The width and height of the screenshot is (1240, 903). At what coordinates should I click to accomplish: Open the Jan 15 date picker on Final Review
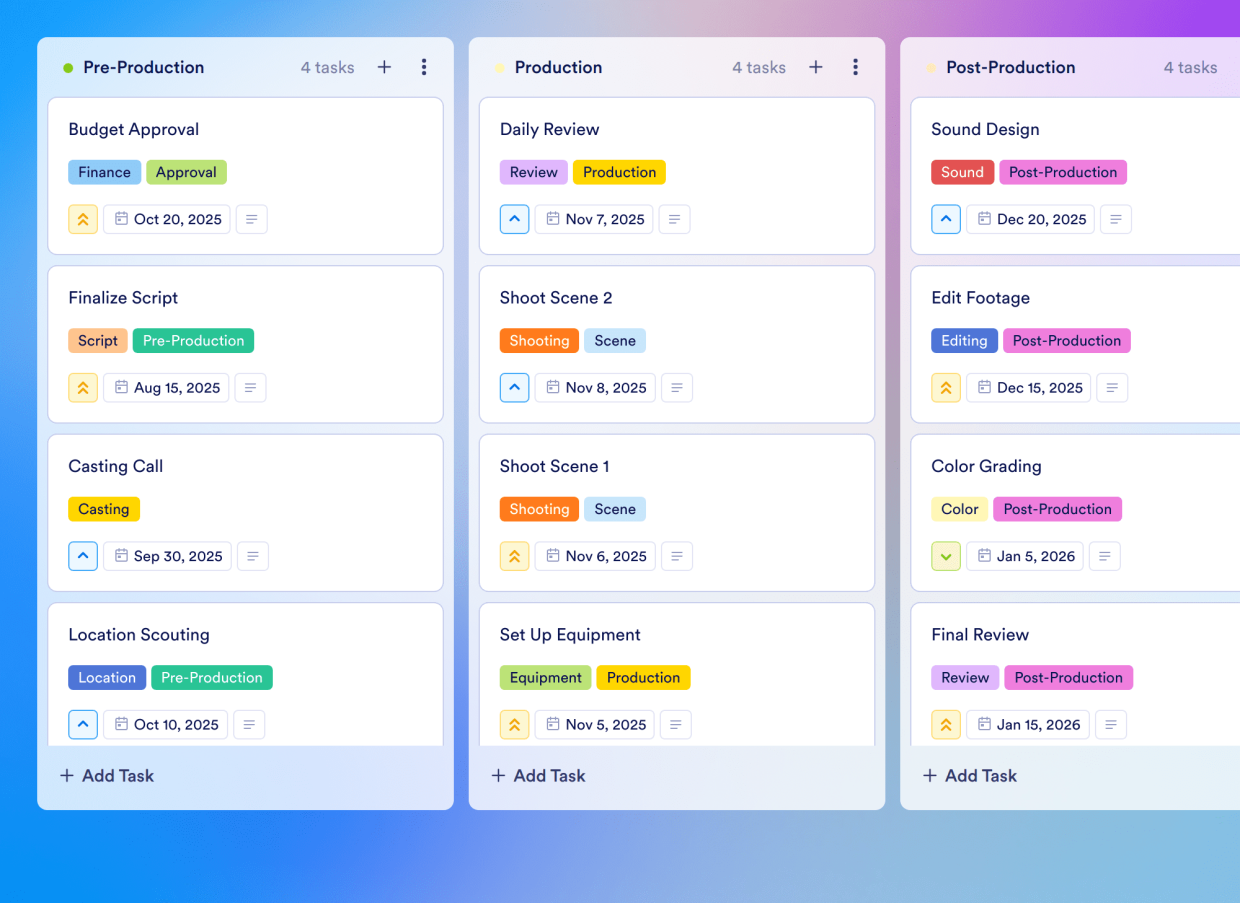coord(1027,724)
